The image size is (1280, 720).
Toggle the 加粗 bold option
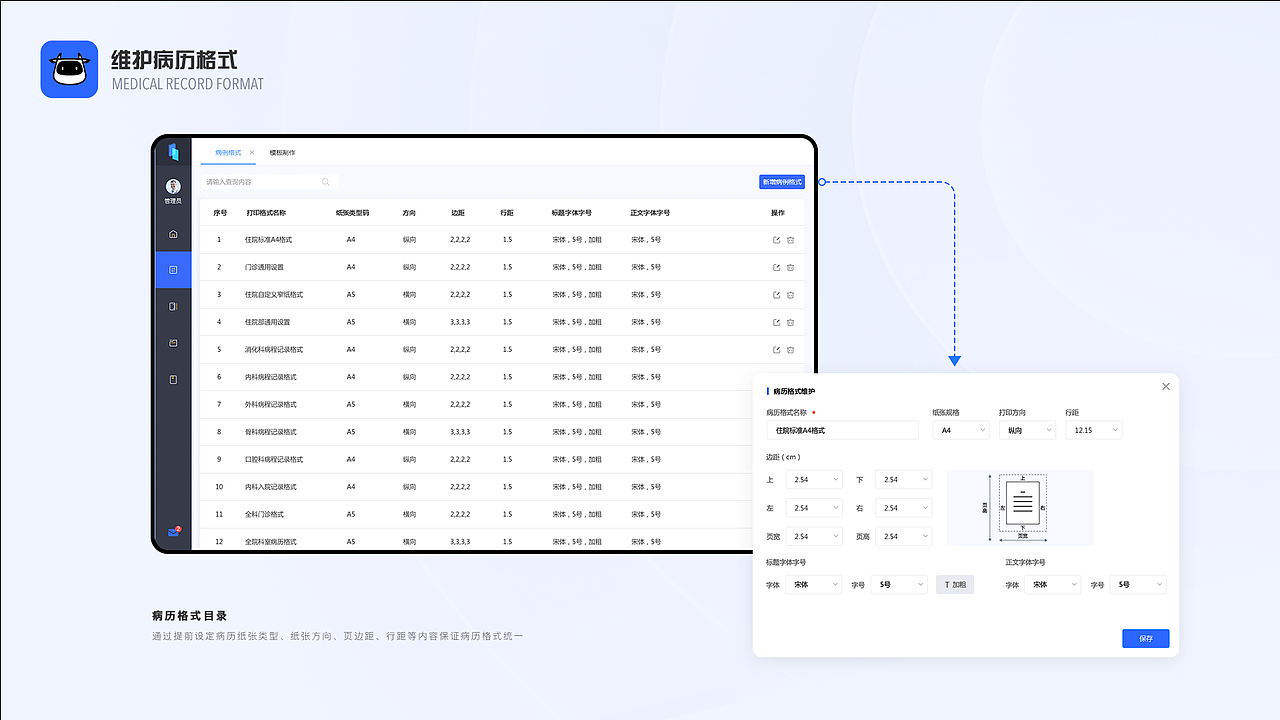[955, 584]
